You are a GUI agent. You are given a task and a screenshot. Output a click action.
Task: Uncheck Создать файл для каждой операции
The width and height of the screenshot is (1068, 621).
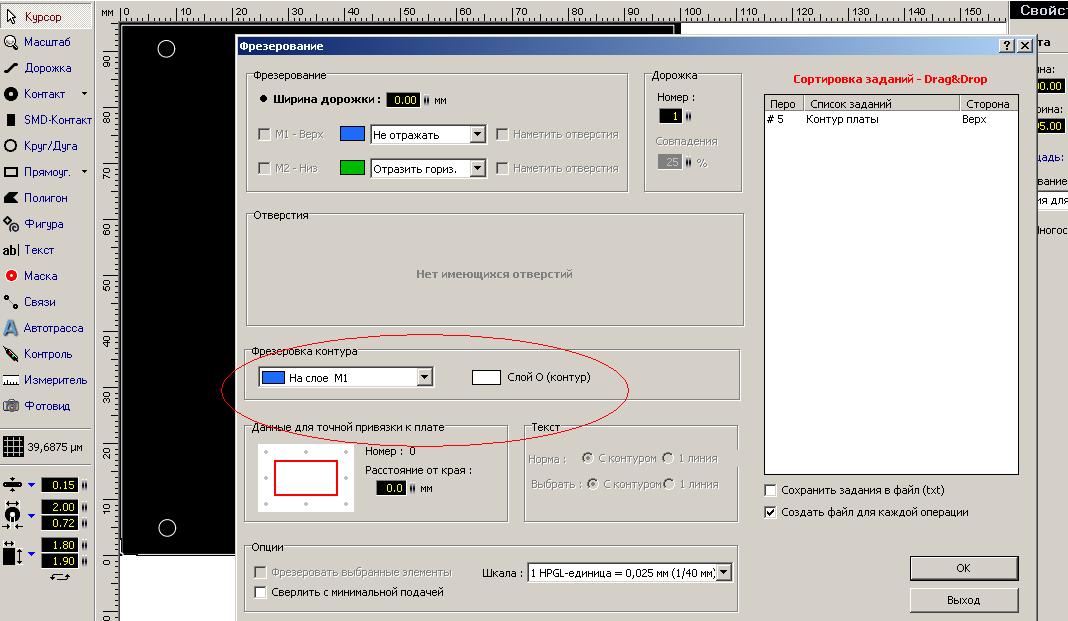tap(770, 512)
